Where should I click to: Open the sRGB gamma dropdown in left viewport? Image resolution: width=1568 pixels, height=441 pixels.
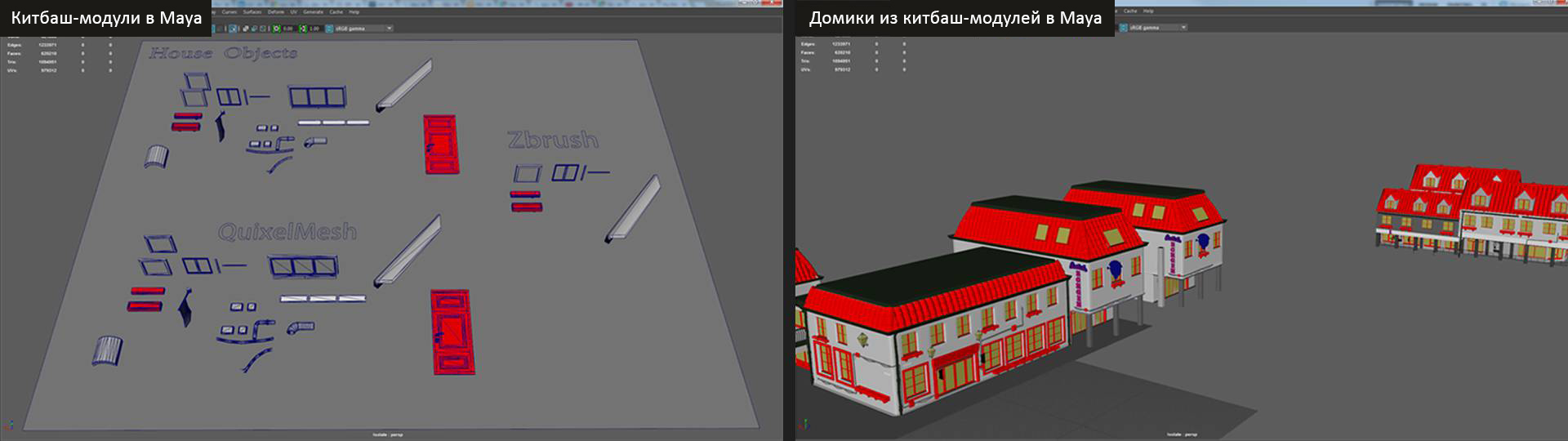point(363,29)
